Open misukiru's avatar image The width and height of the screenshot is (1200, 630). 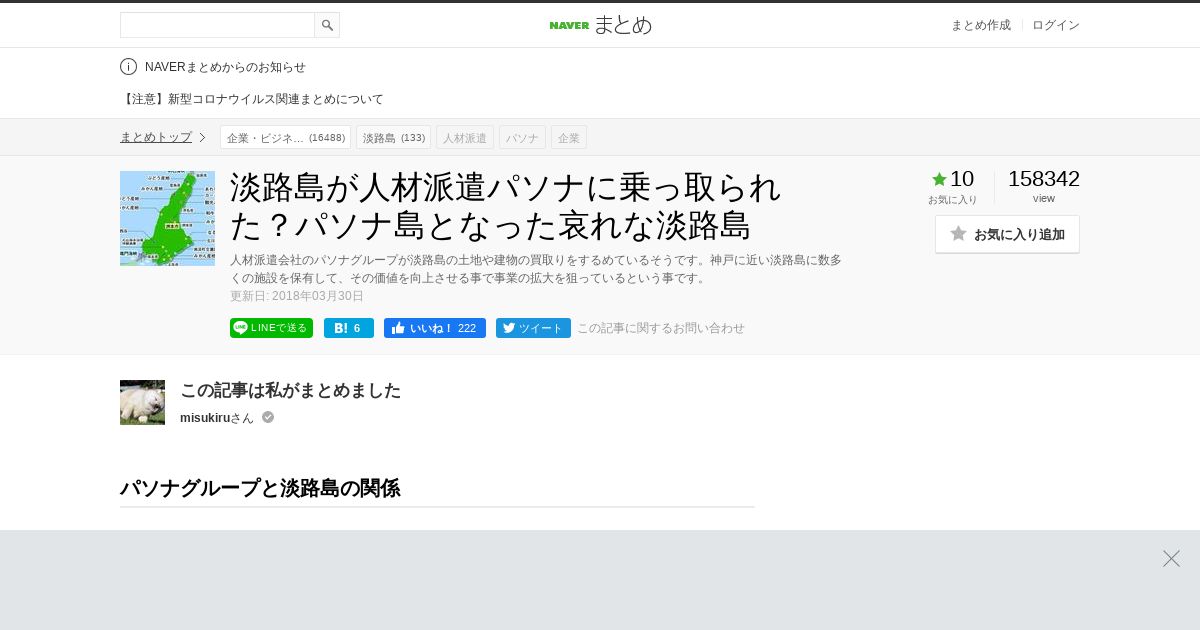tap(142, 402)
